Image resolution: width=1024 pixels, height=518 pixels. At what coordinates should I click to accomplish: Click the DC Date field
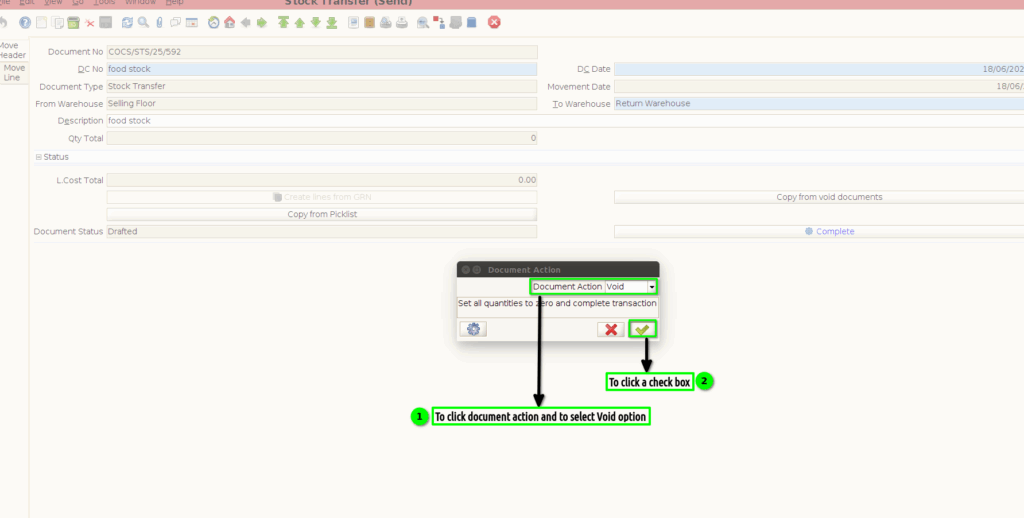(819, 69)
